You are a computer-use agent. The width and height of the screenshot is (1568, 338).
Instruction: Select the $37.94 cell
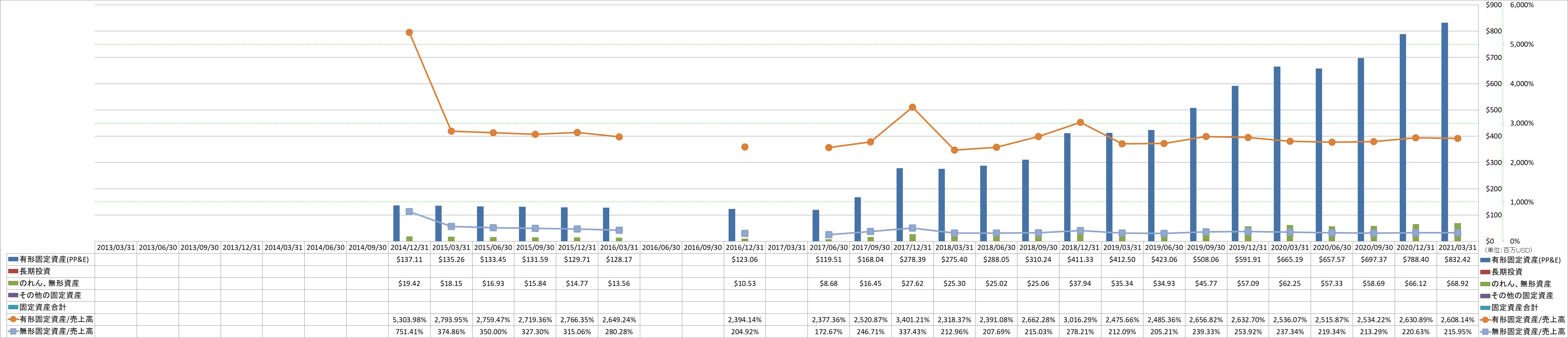(1081, 283)
